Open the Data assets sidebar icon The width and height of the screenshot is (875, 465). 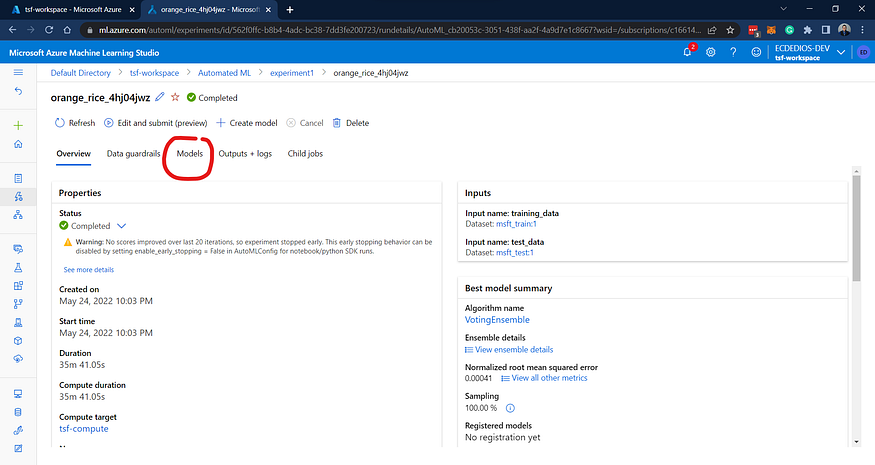[x=18, y=249]
